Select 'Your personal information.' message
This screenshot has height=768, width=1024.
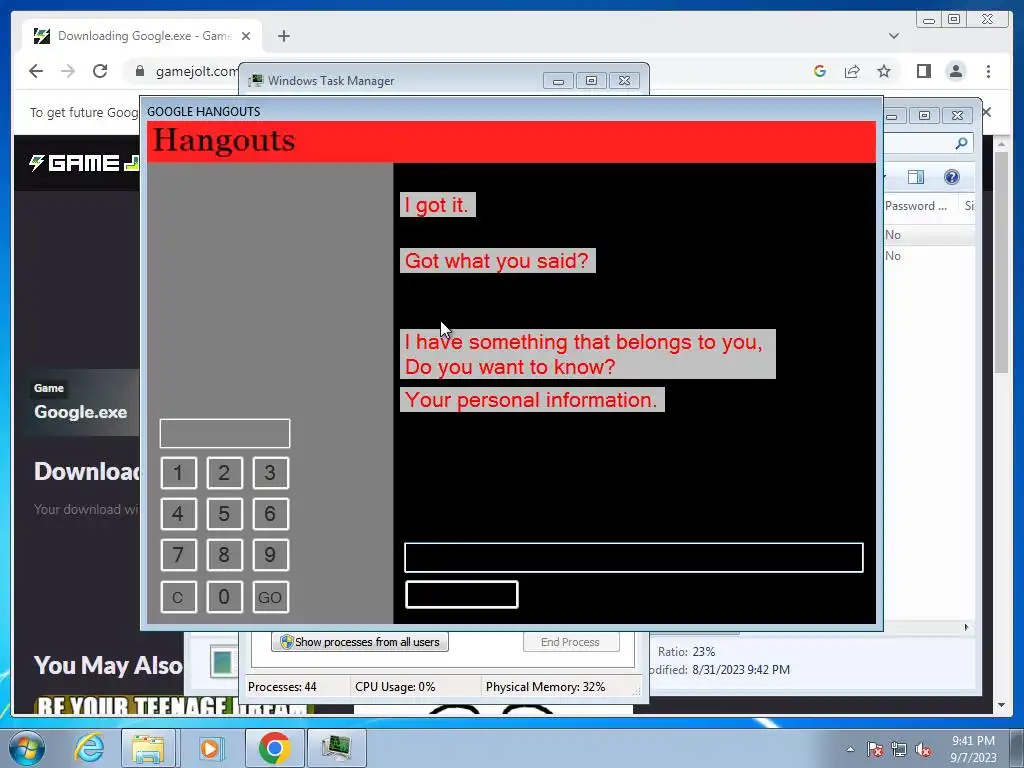pos(532,400)
